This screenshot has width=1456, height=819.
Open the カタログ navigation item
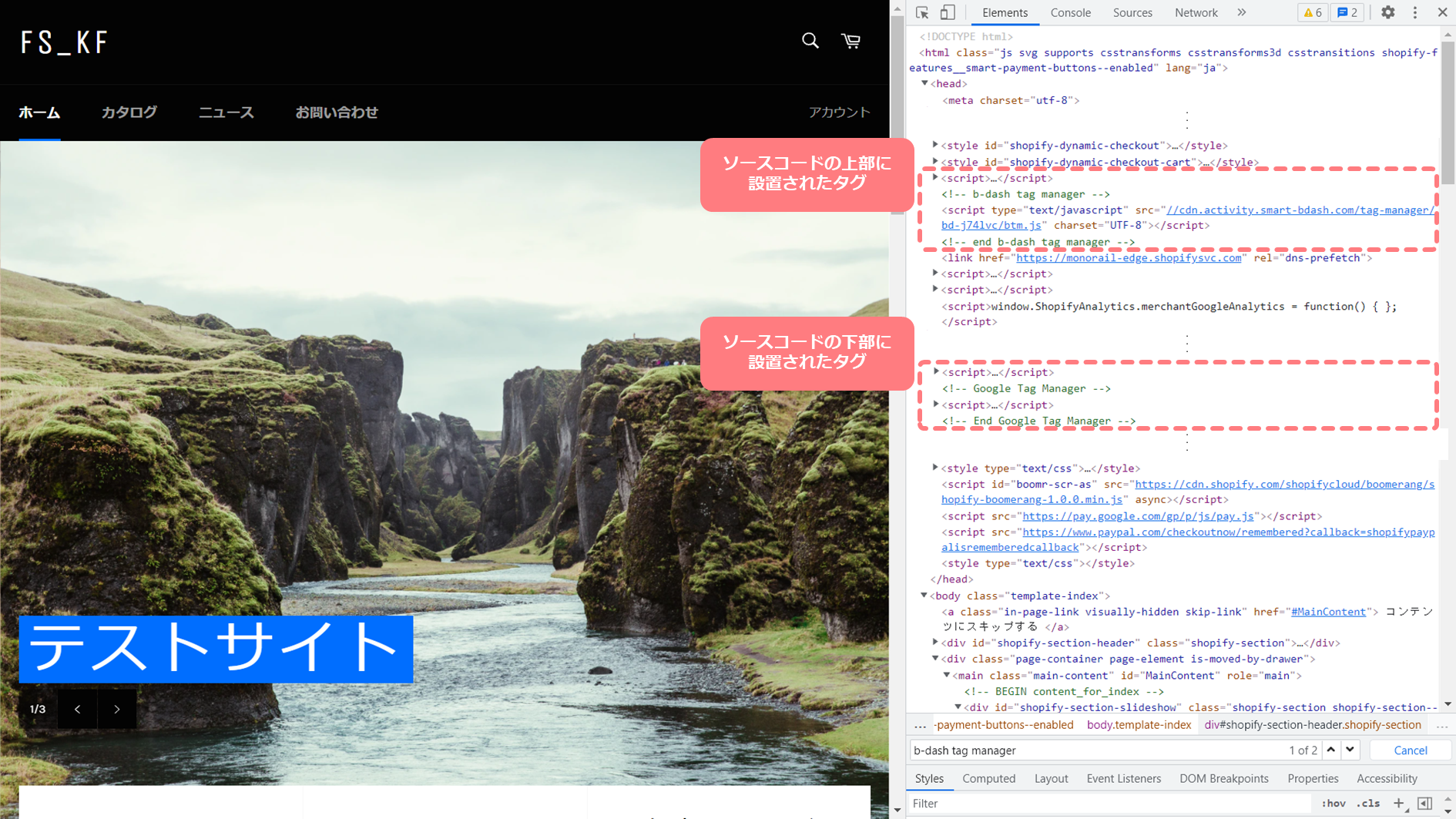point(129,112)
